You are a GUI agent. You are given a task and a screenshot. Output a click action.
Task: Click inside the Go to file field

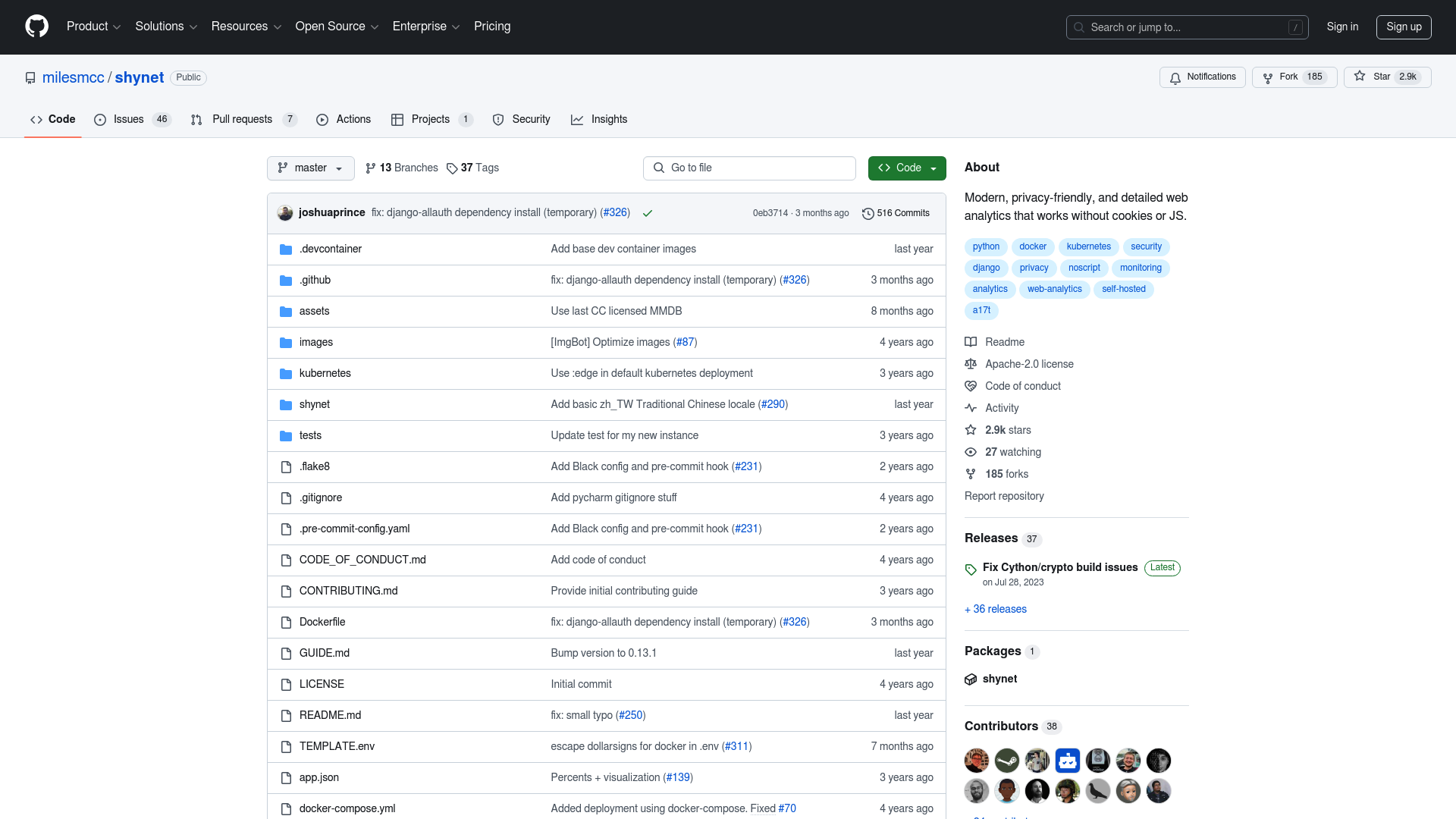pyautogui.click(x=749, y=168)
